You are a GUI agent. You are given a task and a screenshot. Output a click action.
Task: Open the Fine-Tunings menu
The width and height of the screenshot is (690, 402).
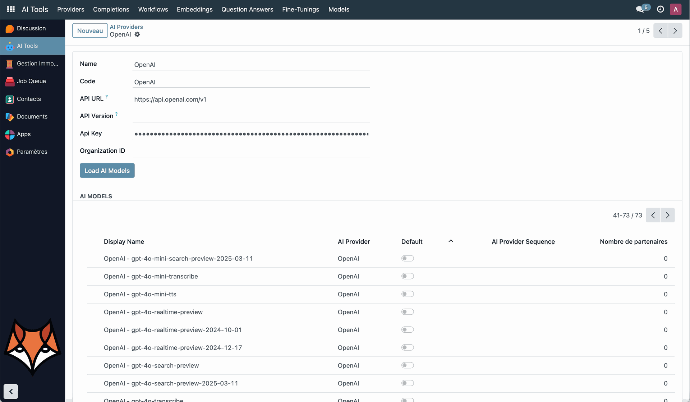pyautogui.click(x=301, y=9)
